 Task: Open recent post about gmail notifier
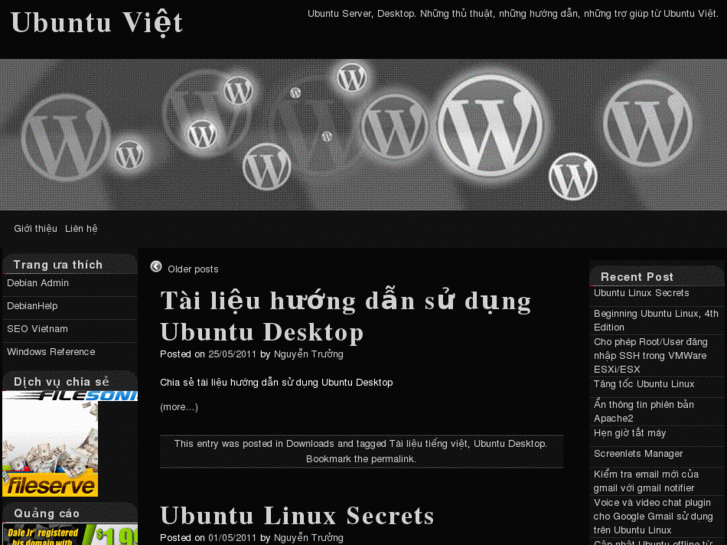(646, 481)
